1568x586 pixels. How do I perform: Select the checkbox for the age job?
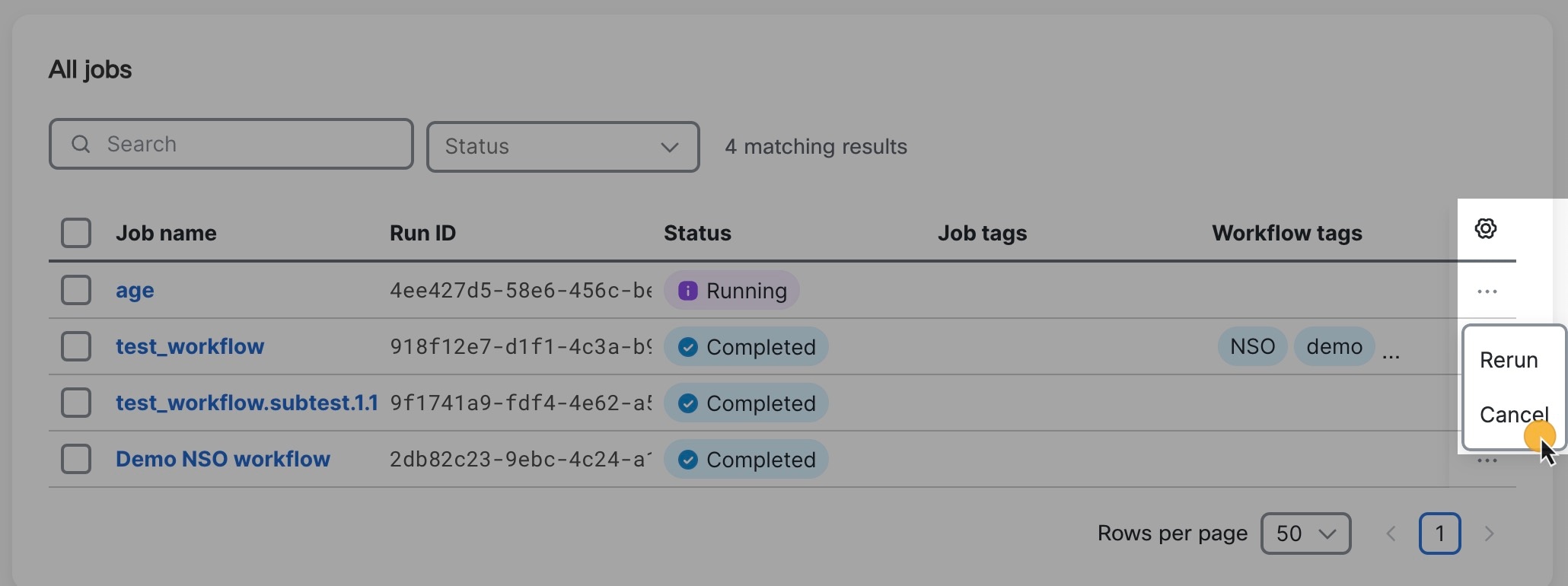pyautogui.click(x=75, y=290)
